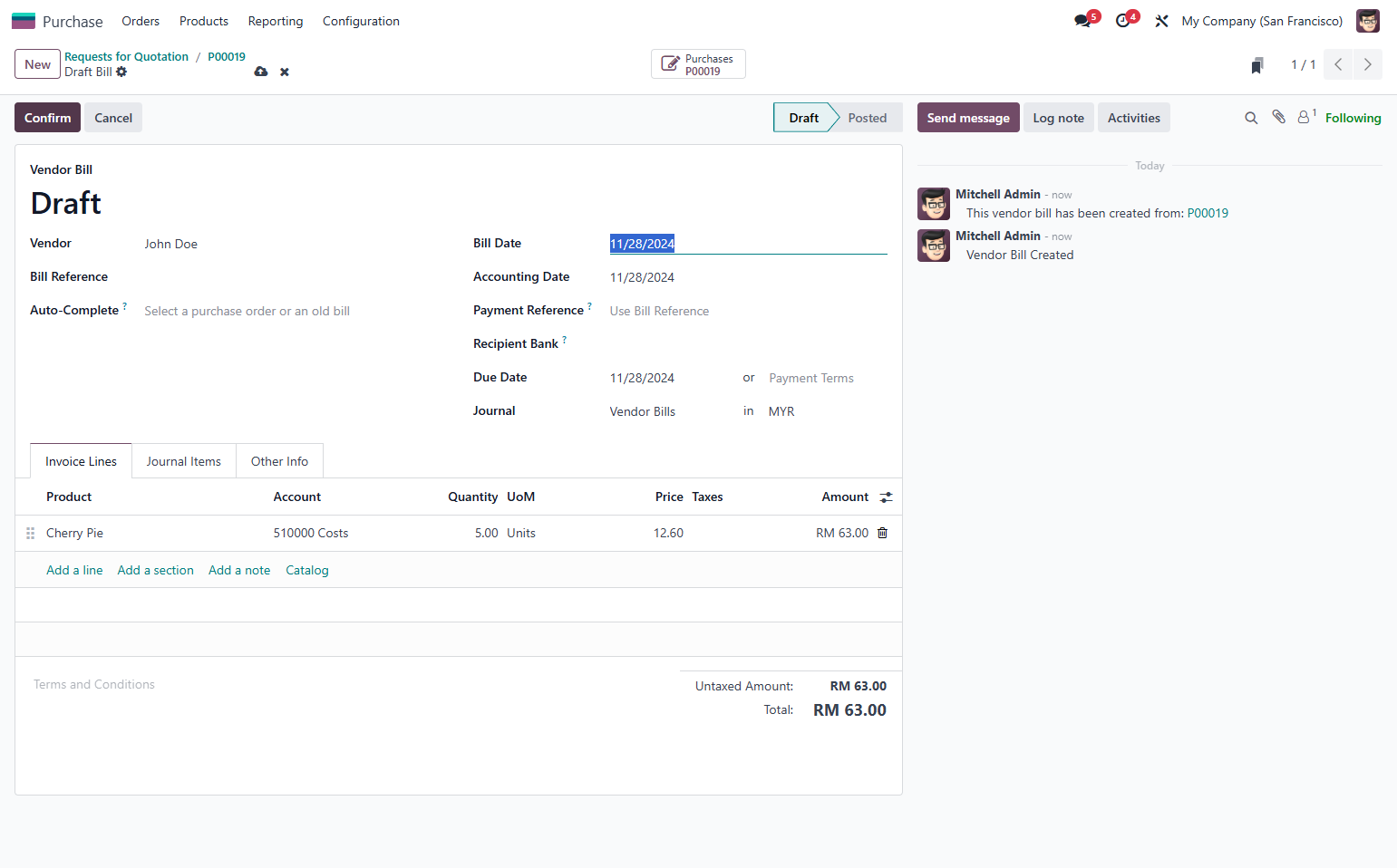Open column settings in invoice lines header

pos(886,497)
